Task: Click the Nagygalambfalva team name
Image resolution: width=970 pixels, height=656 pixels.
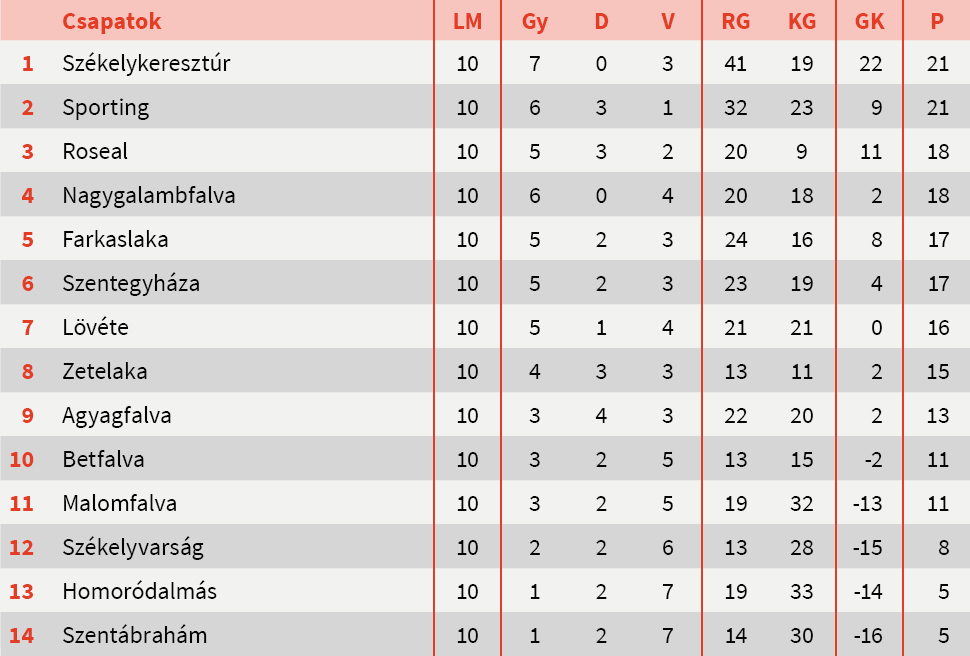Action: [x=148, y=196]
